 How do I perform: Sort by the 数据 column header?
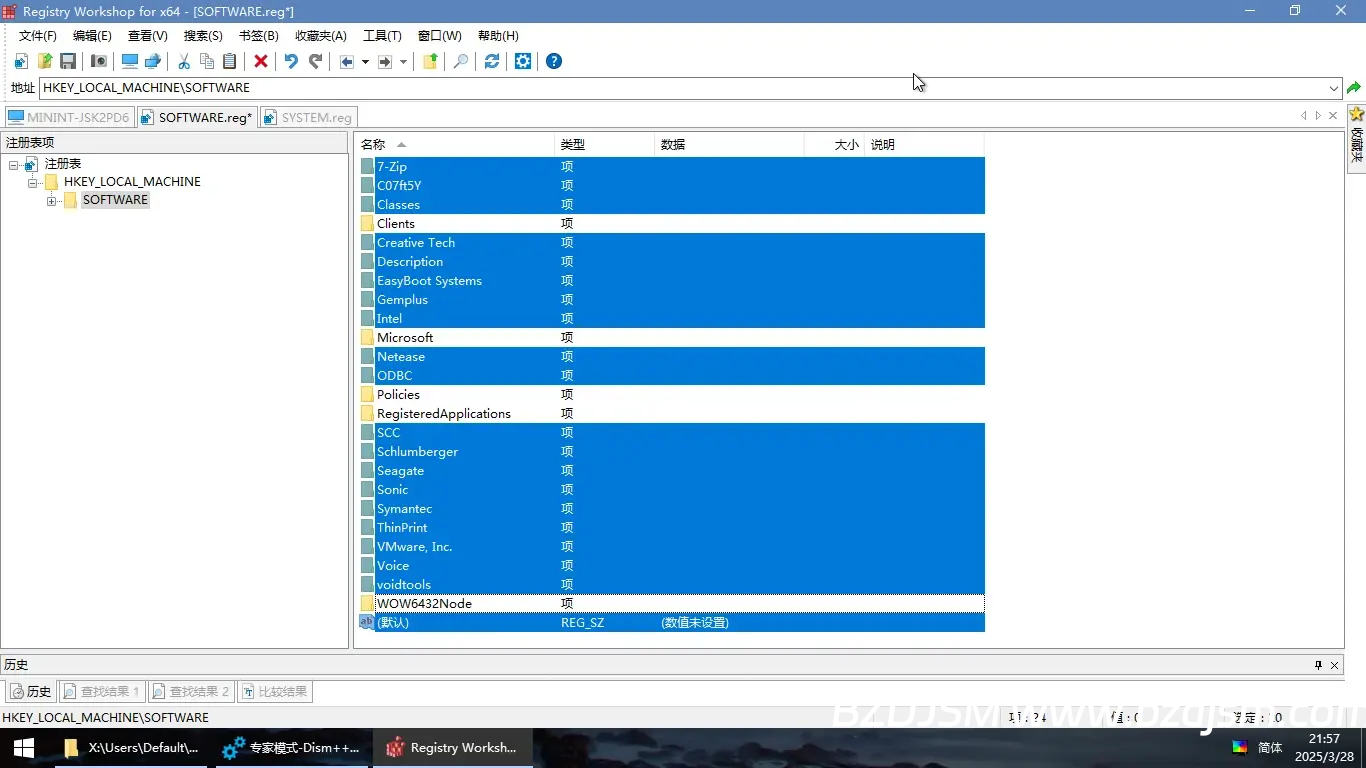(730, 145)
